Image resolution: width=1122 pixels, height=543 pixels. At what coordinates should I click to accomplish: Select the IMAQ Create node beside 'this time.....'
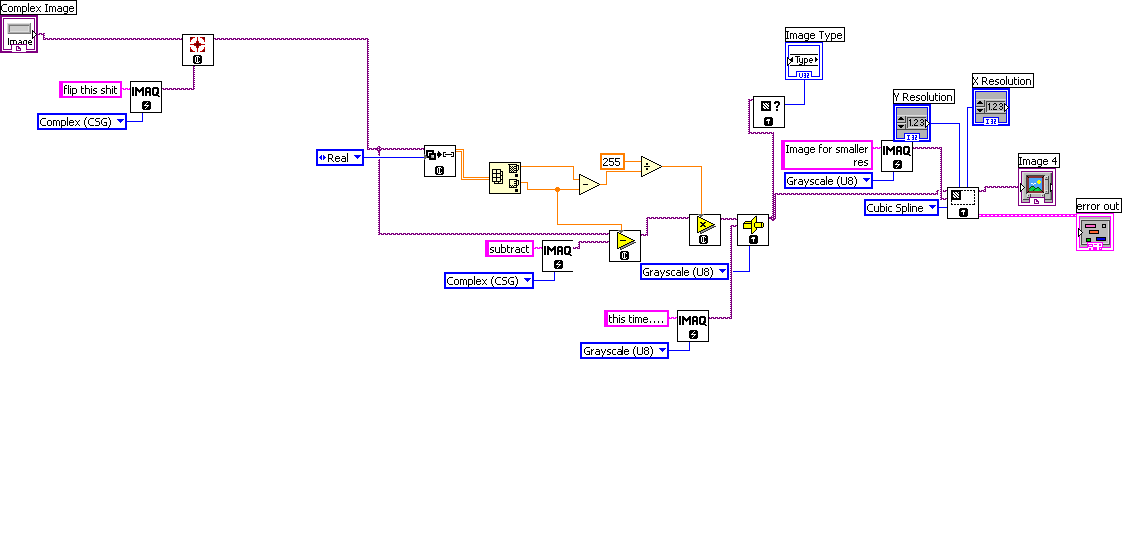click(x=692, y=326)
